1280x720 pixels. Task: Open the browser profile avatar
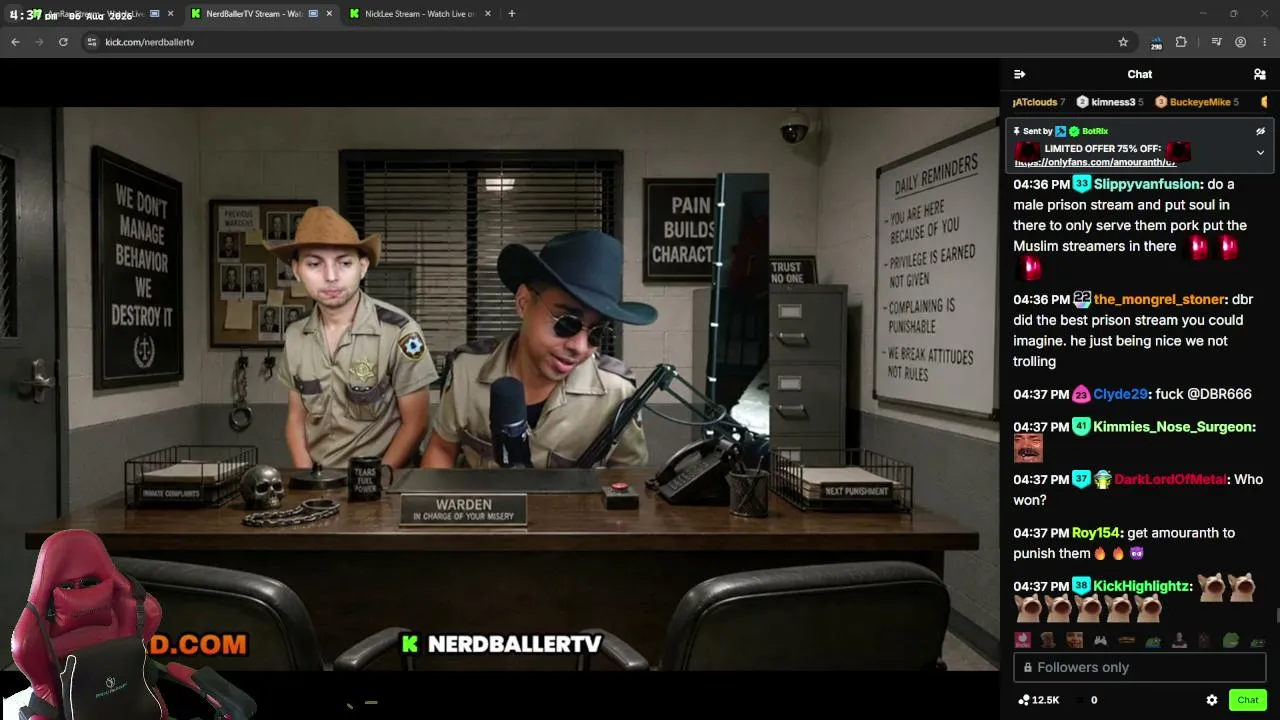[x=1240, y=42]
